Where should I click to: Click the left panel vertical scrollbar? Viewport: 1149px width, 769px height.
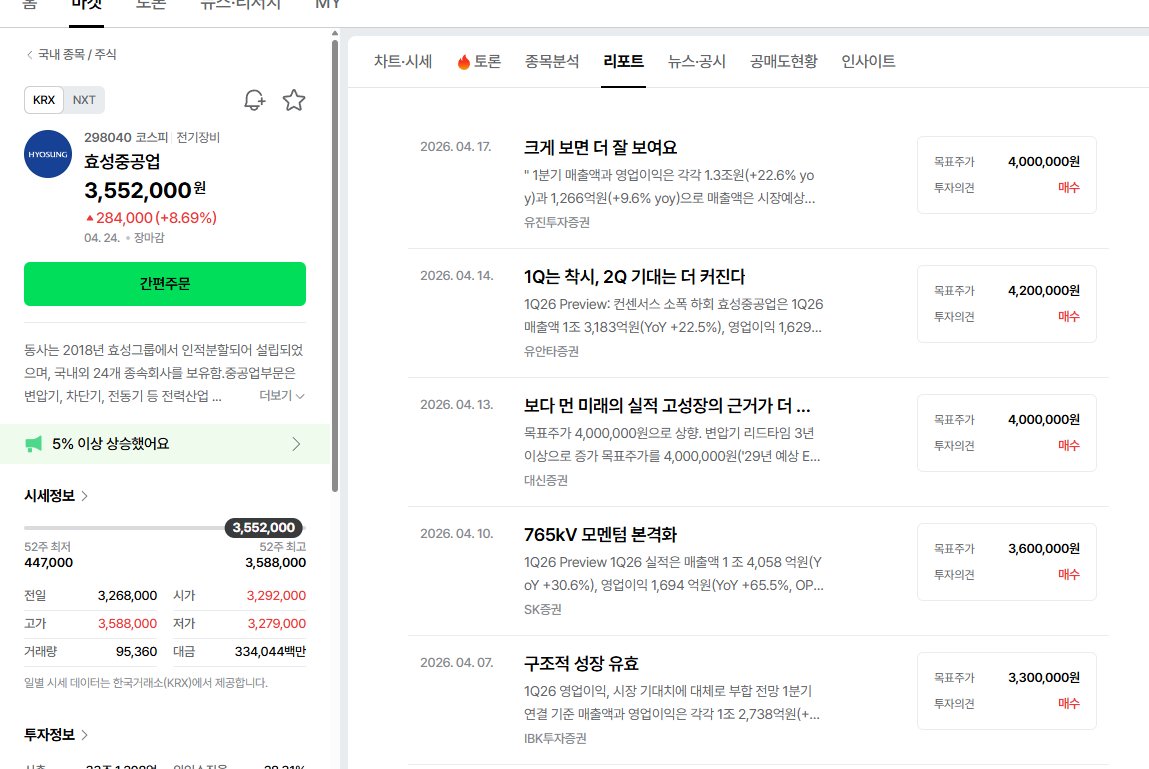click(x=335, y=264)
